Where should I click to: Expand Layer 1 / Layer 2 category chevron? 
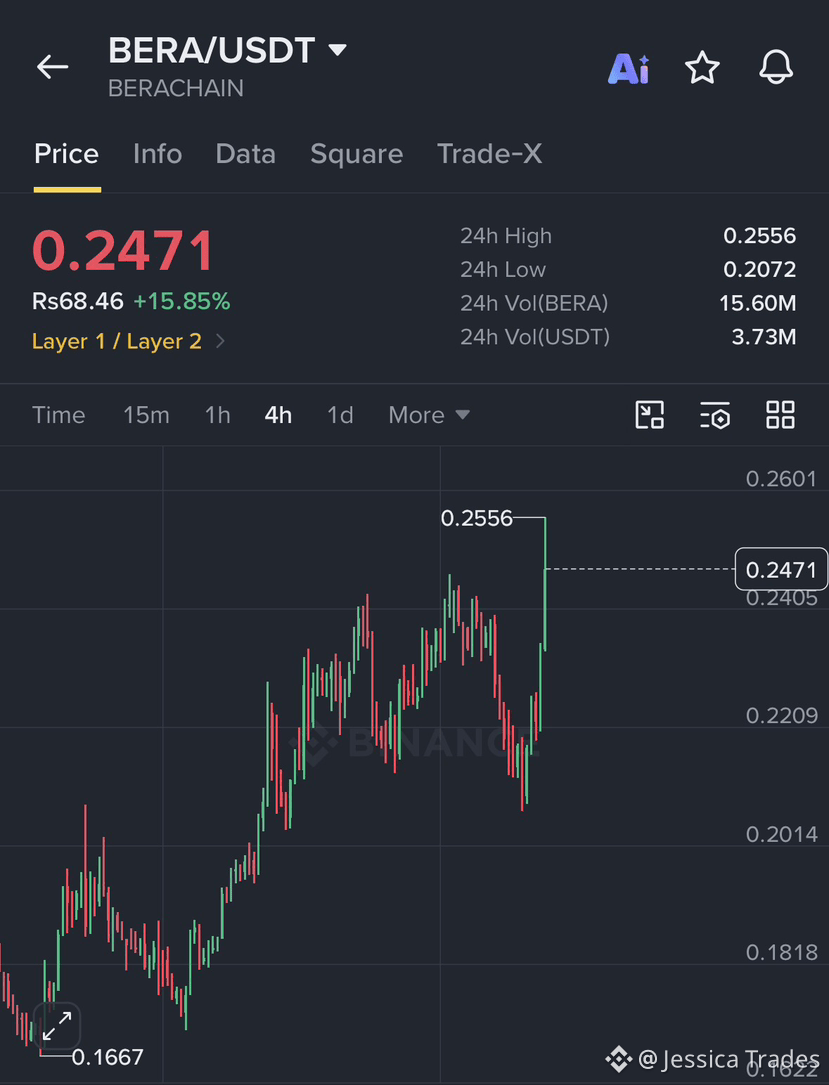coord(220,341)
